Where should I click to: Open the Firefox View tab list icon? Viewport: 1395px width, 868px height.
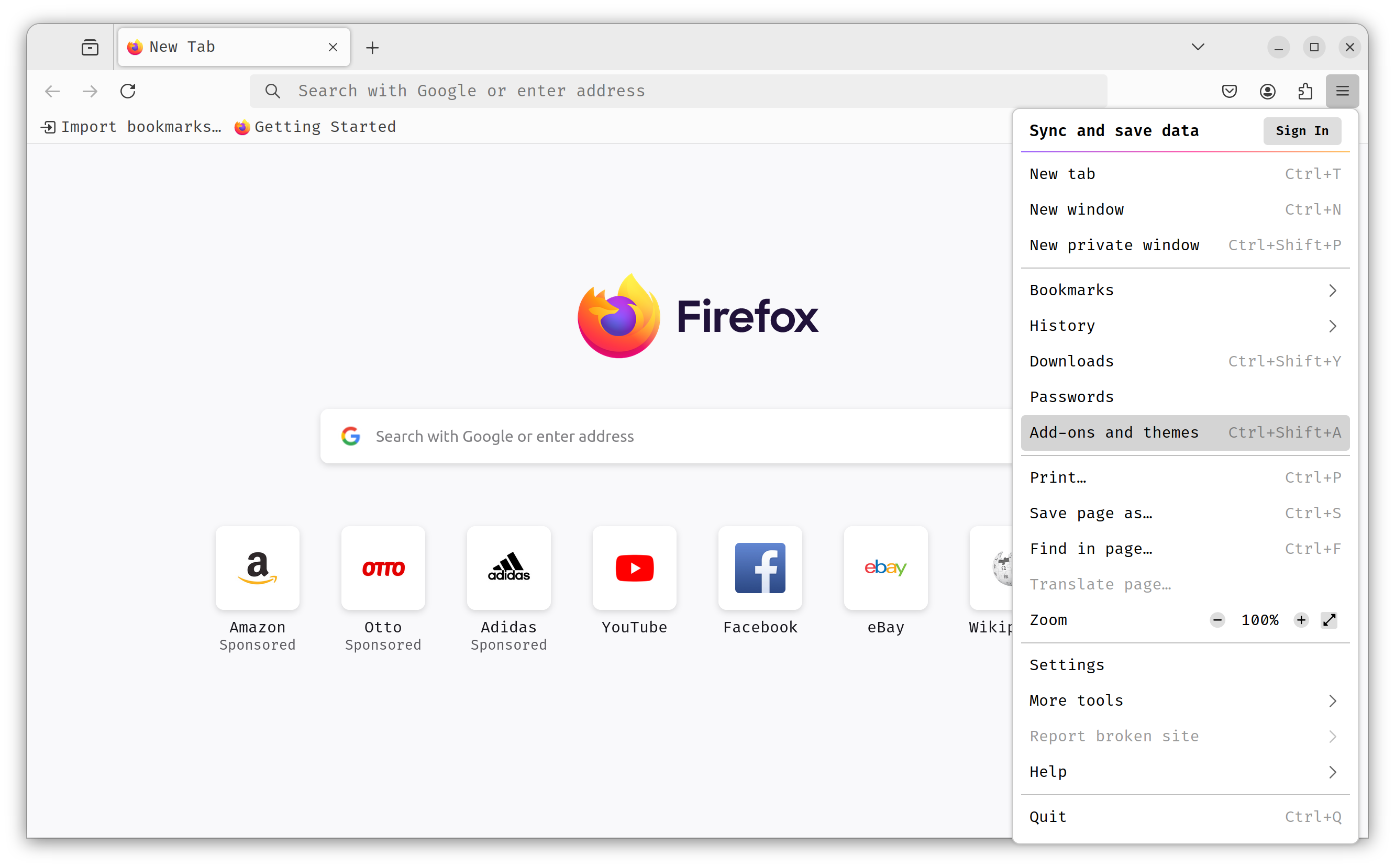[x=90, y=47]
